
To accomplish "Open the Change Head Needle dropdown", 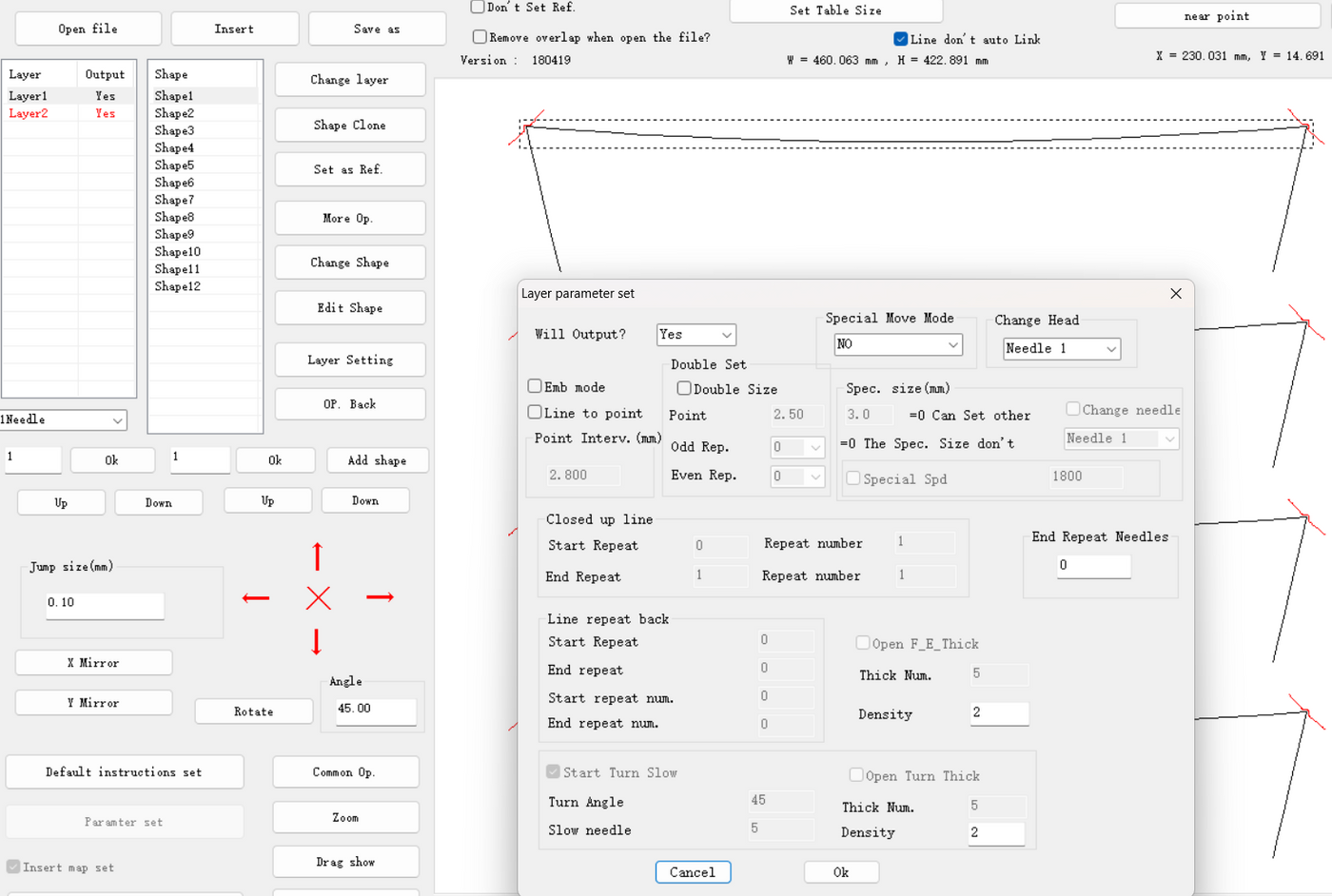I will tap(1061, 349).
